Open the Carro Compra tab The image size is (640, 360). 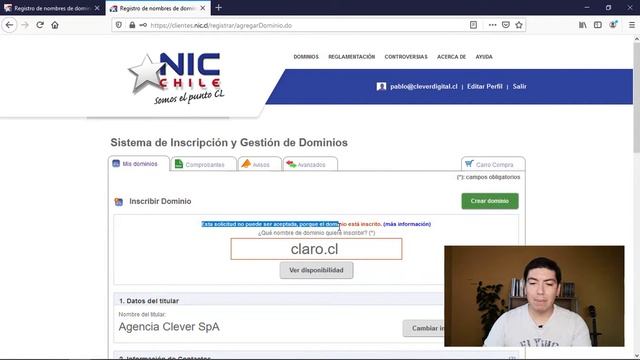[x=493, y=164]
